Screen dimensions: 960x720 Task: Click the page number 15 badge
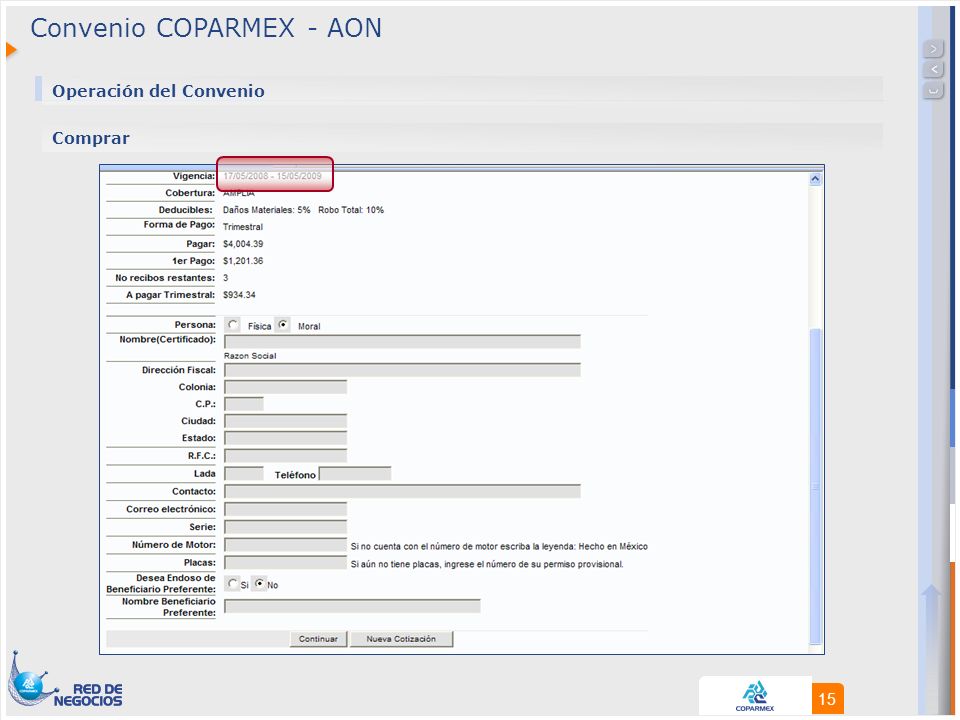point(827,699)
